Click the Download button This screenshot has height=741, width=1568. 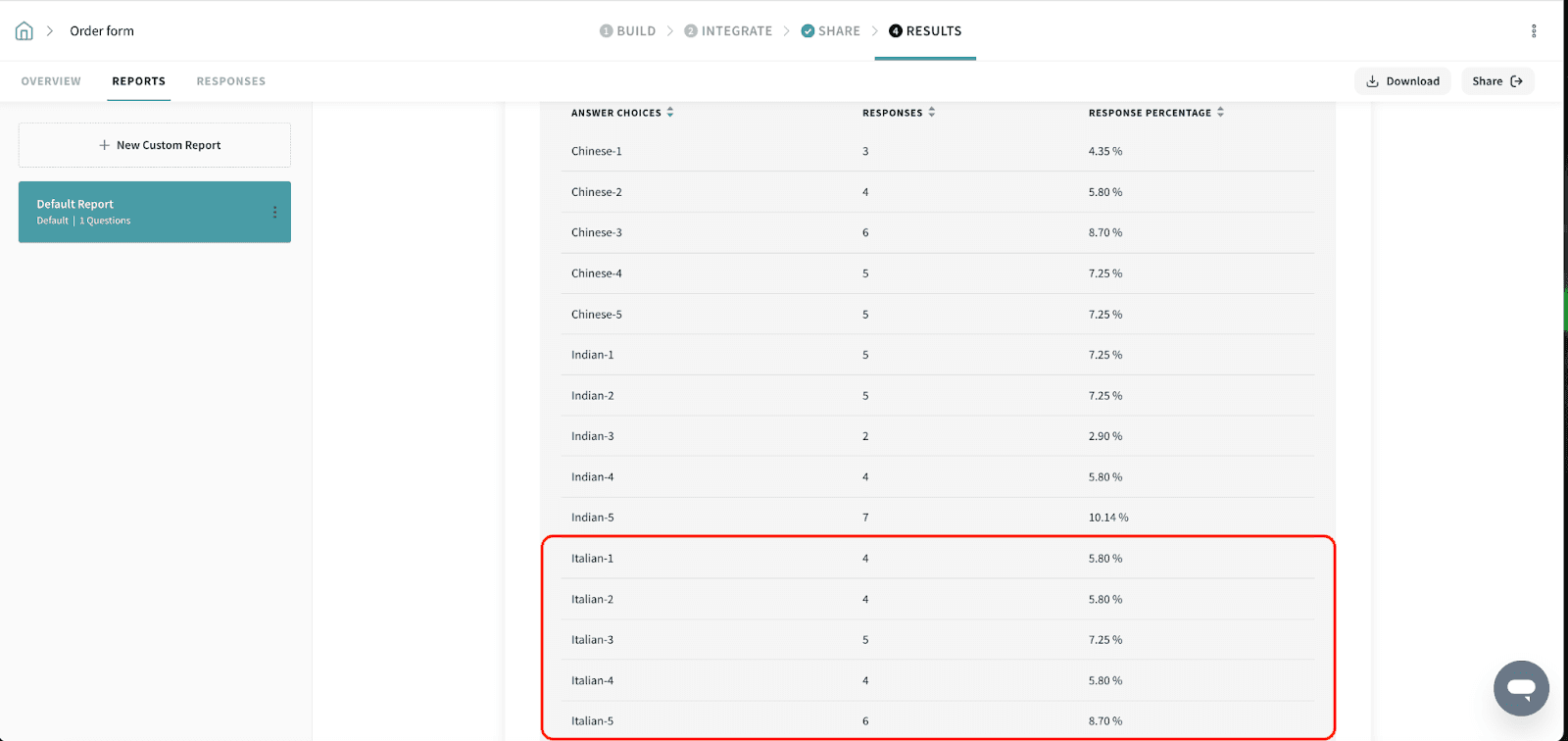tap(1402, 81)
